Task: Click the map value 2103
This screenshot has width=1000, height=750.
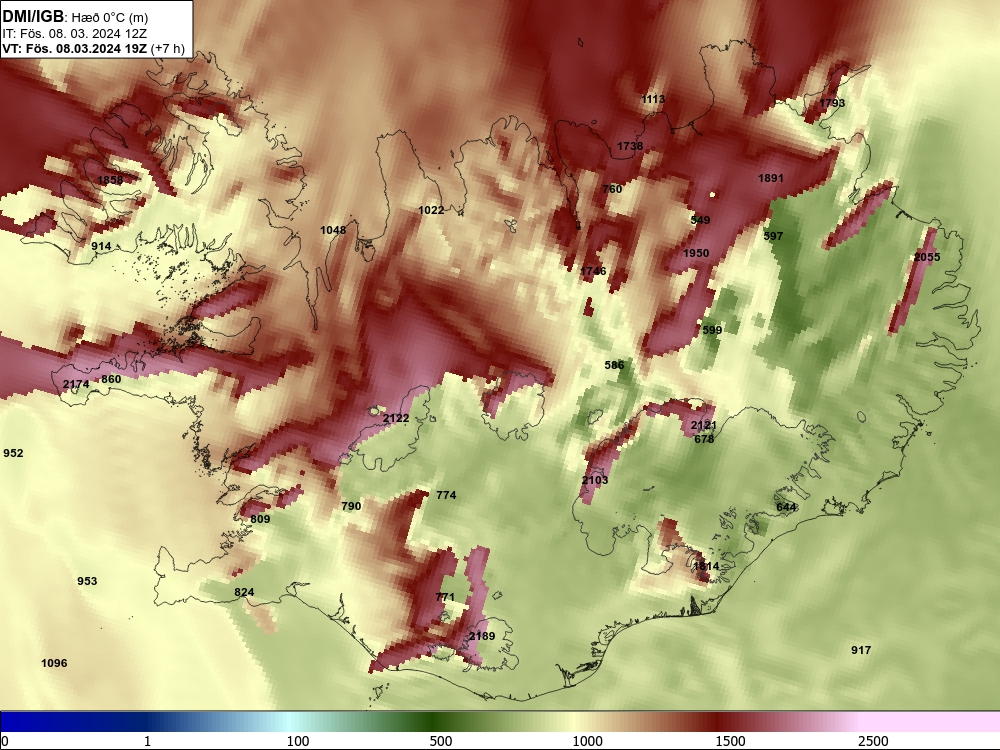Action: click(x=595, y=480)
